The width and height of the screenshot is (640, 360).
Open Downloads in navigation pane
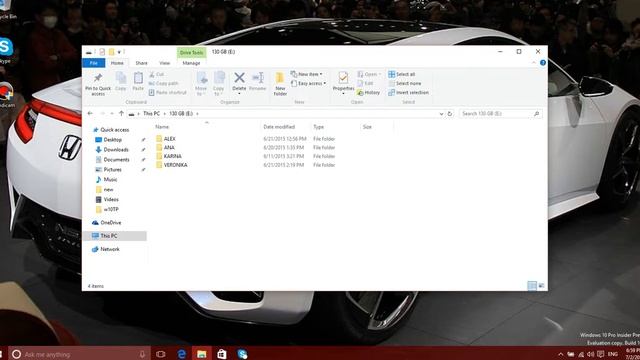[116, 150]
